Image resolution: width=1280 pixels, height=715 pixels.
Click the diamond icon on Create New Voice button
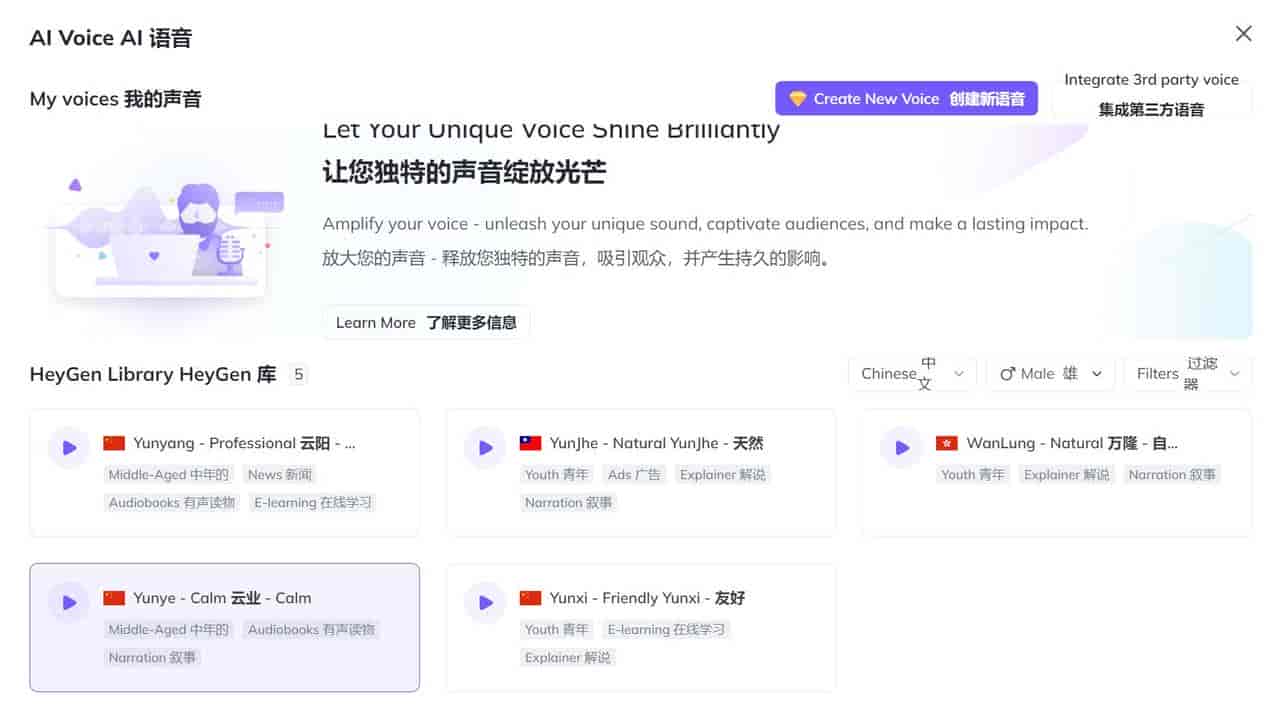796,98
